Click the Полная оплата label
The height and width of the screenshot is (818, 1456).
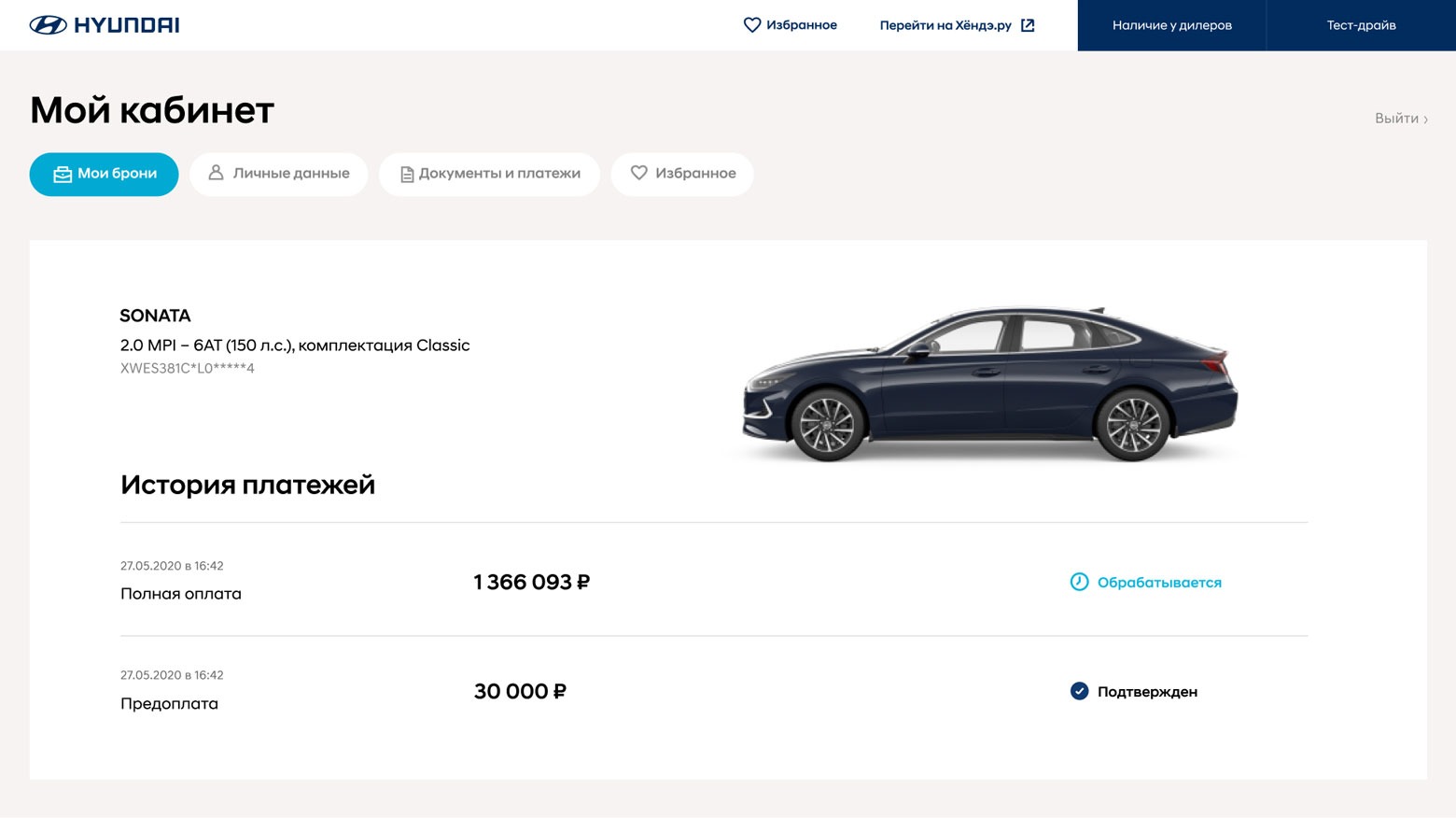[x=181, y=594]
